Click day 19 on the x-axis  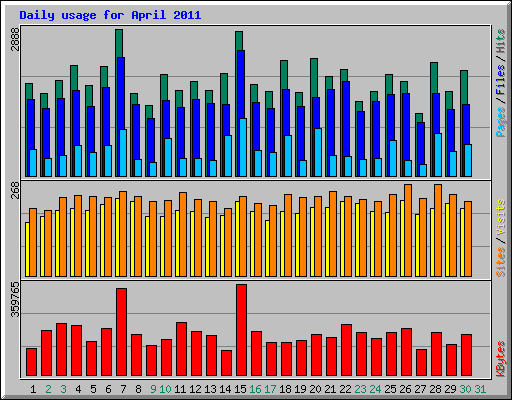click(300, 389)
